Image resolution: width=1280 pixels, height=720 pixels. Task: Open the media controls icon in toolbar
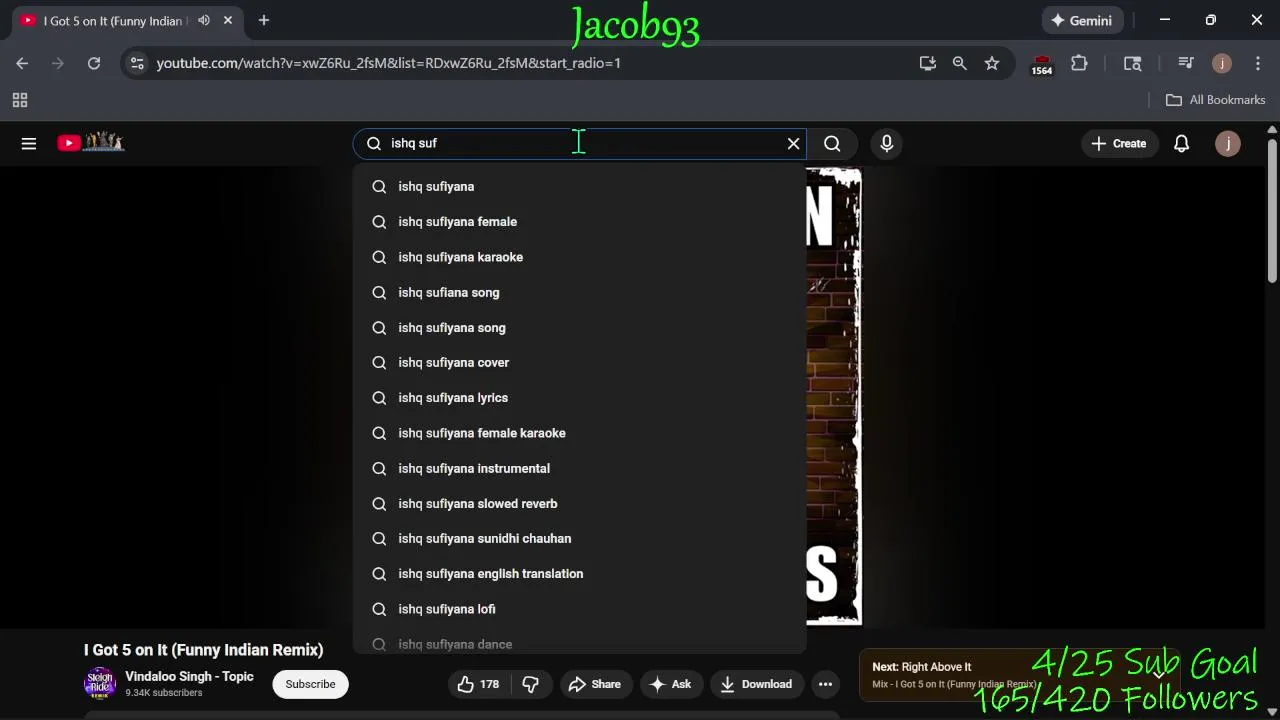pos(1186,63)
